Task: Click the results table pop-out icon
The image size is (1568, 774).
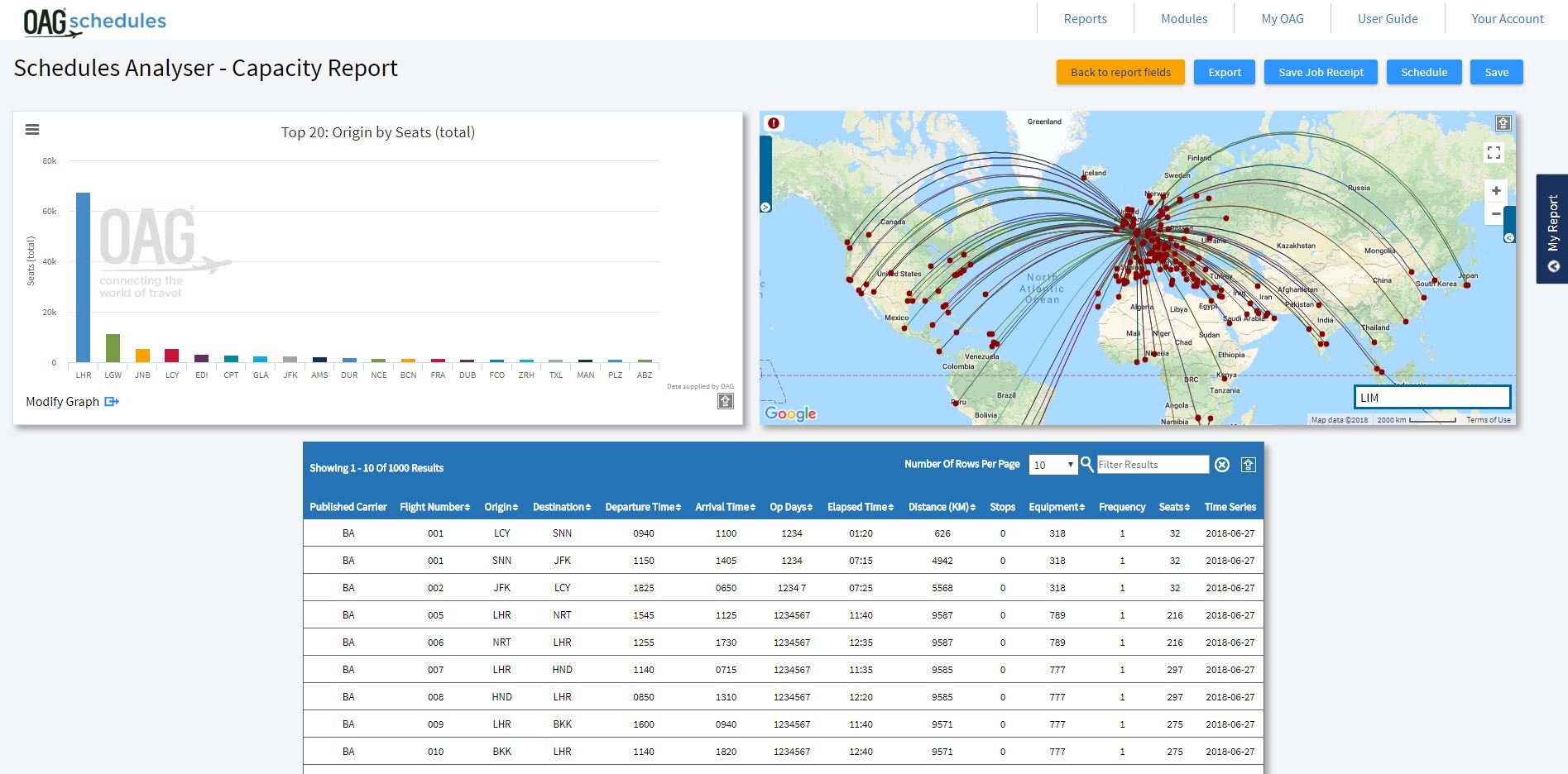Action: click(x=1249, y=465)
